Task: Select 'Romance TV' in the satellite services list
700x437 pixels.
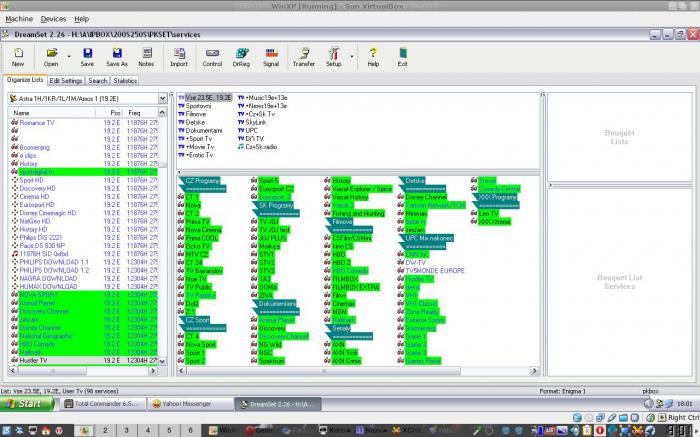Action: pyautogui.click(x=84, y=123)
